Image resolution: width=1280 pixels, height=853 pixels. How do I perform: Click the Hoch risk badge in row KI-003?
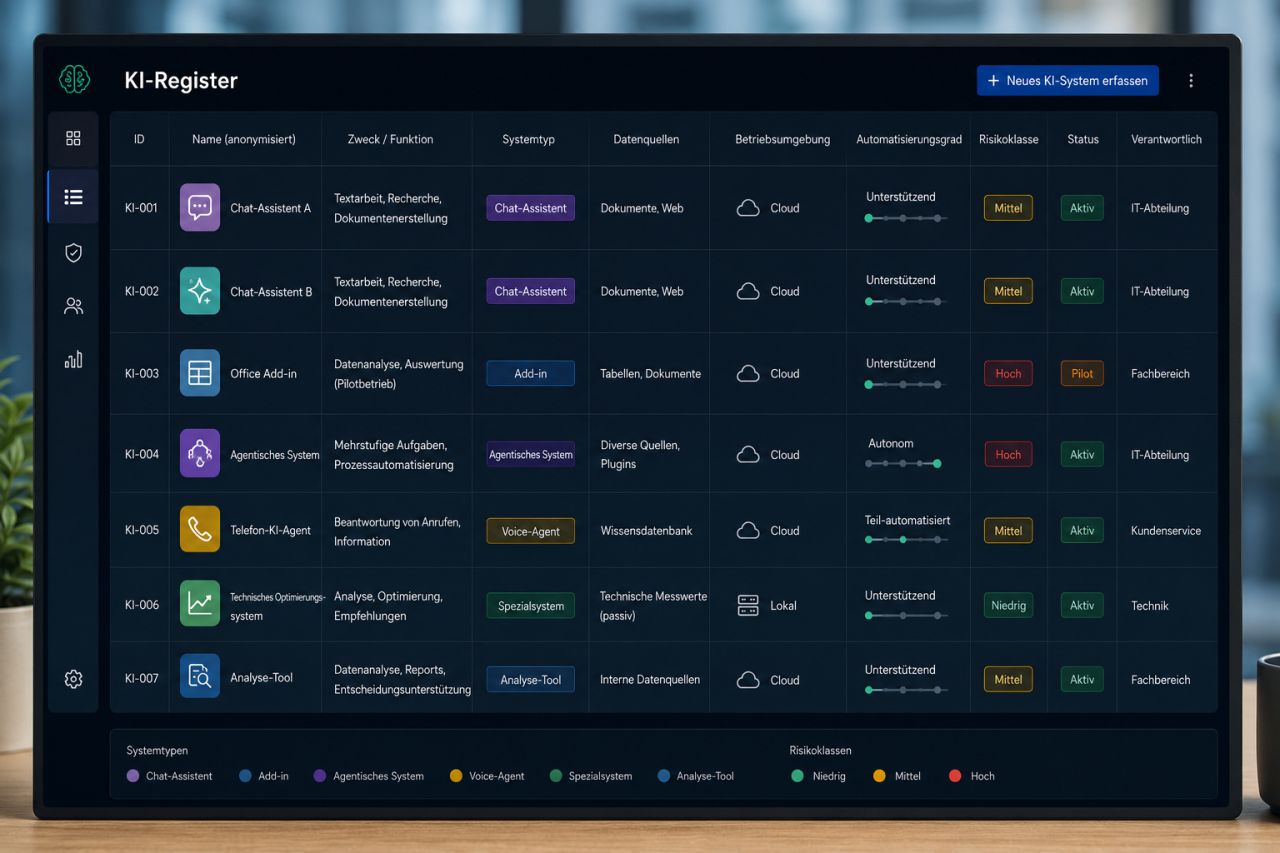tap(1008, 373)
